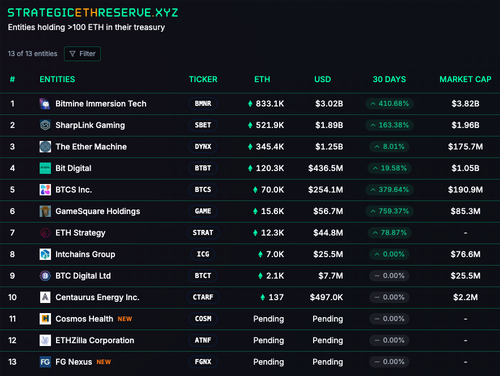Click the 19.58% change badge
Viewport: 500px width, 376px height.
(389, 168)
